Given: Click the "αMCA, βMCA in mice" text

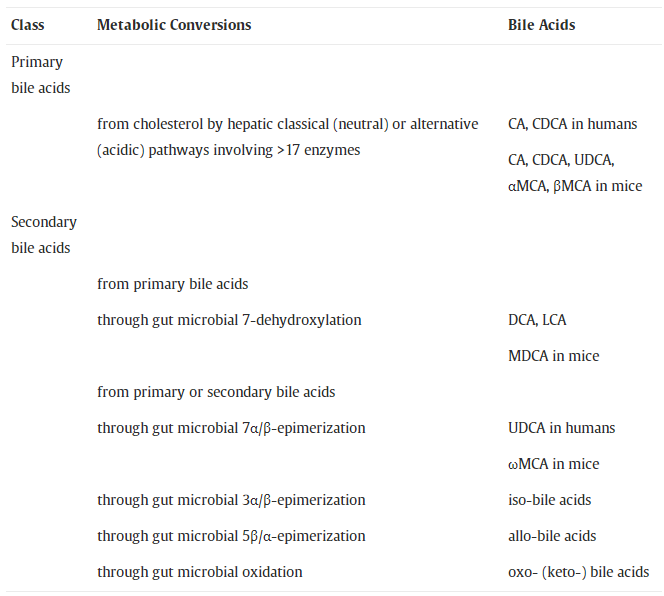Looking at the screenshot, I should click(575, 186).
